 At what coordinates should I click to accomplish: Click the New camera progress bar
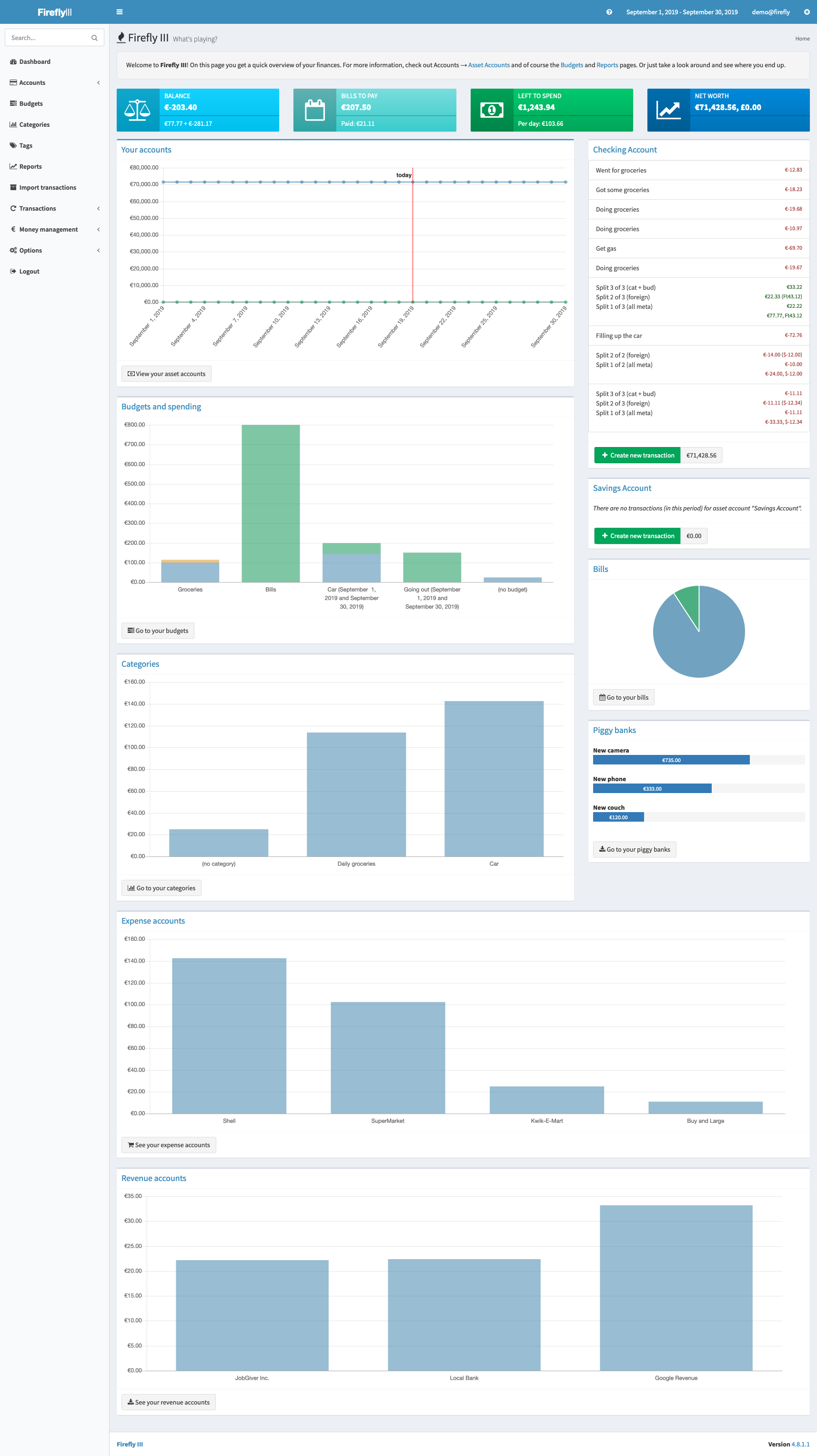click(671, 760)
